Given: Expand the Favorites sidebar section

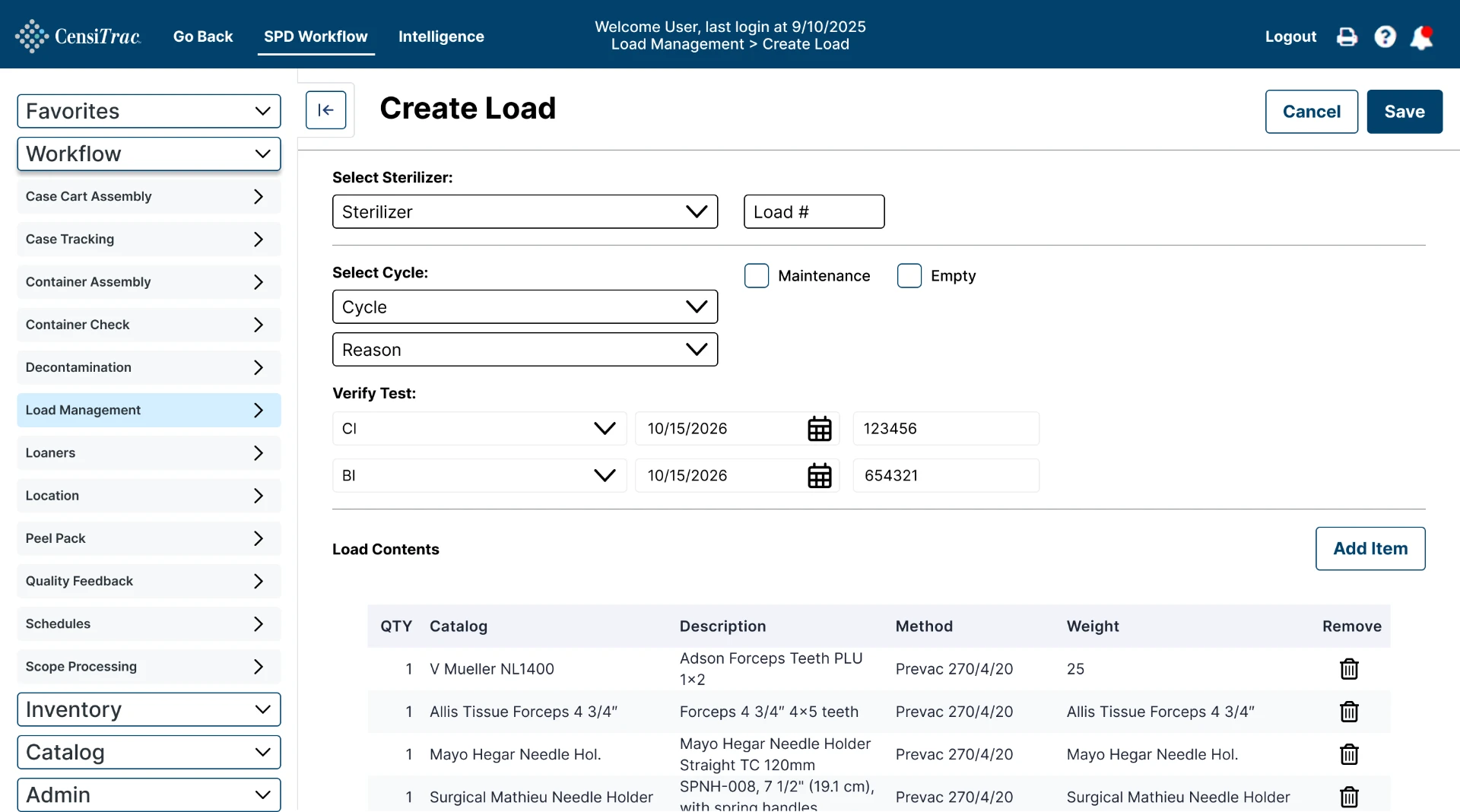Looking at the screenshot, I should [149, 111].
